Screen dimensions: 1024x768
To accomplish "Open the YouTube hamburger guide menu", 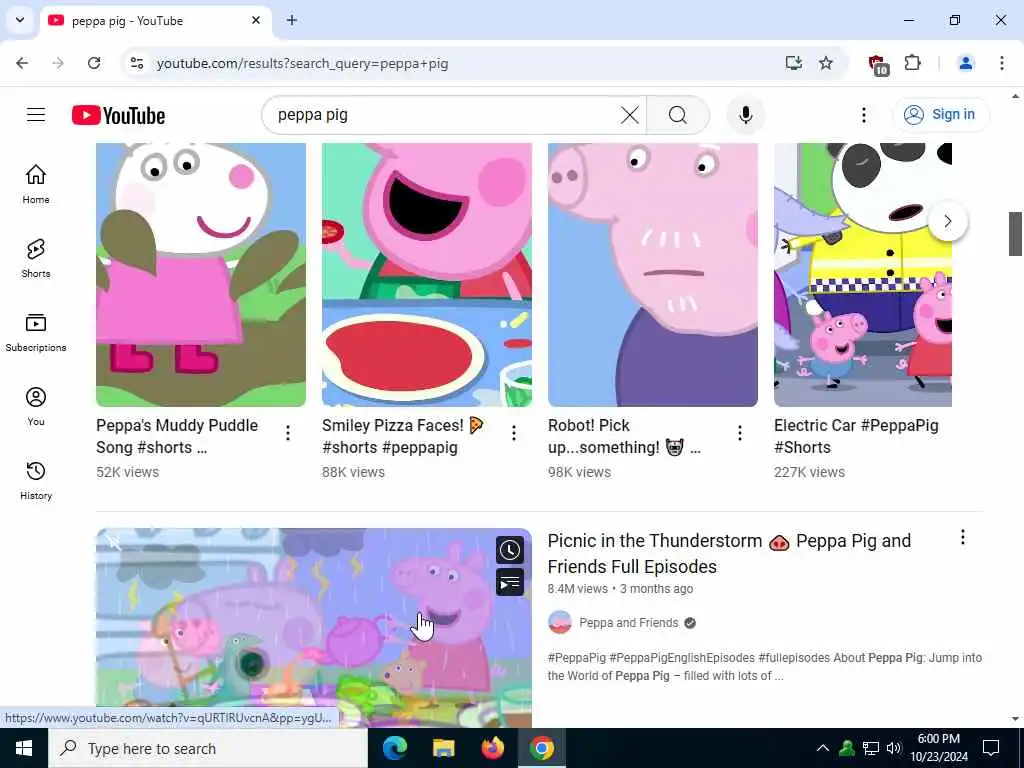I will (x=36, y=115).
